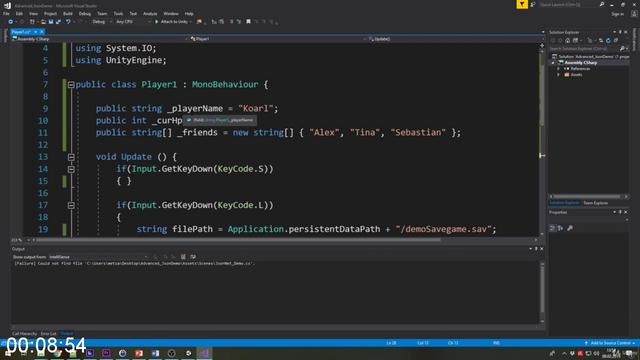Open the Debug menu

tap(85, 14)
